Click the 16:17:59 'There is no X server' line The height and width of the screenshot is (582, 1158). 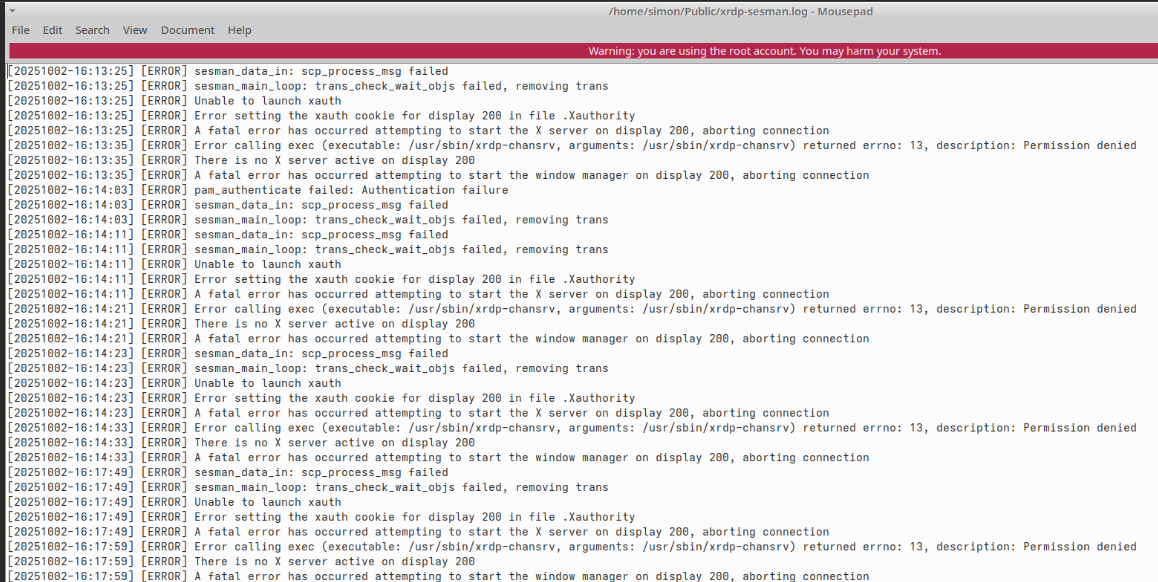pyautogui.click(x=334, y=562)
